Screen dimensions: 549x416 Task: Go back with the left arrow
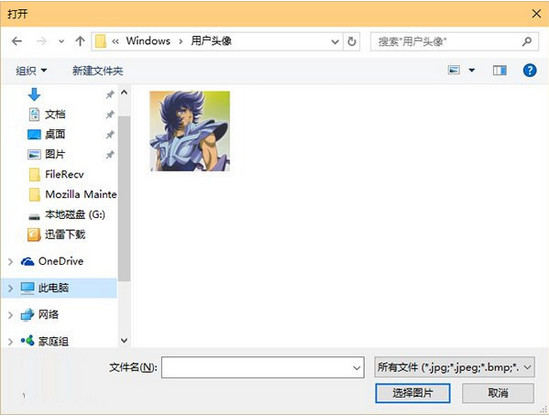(17, 41)
